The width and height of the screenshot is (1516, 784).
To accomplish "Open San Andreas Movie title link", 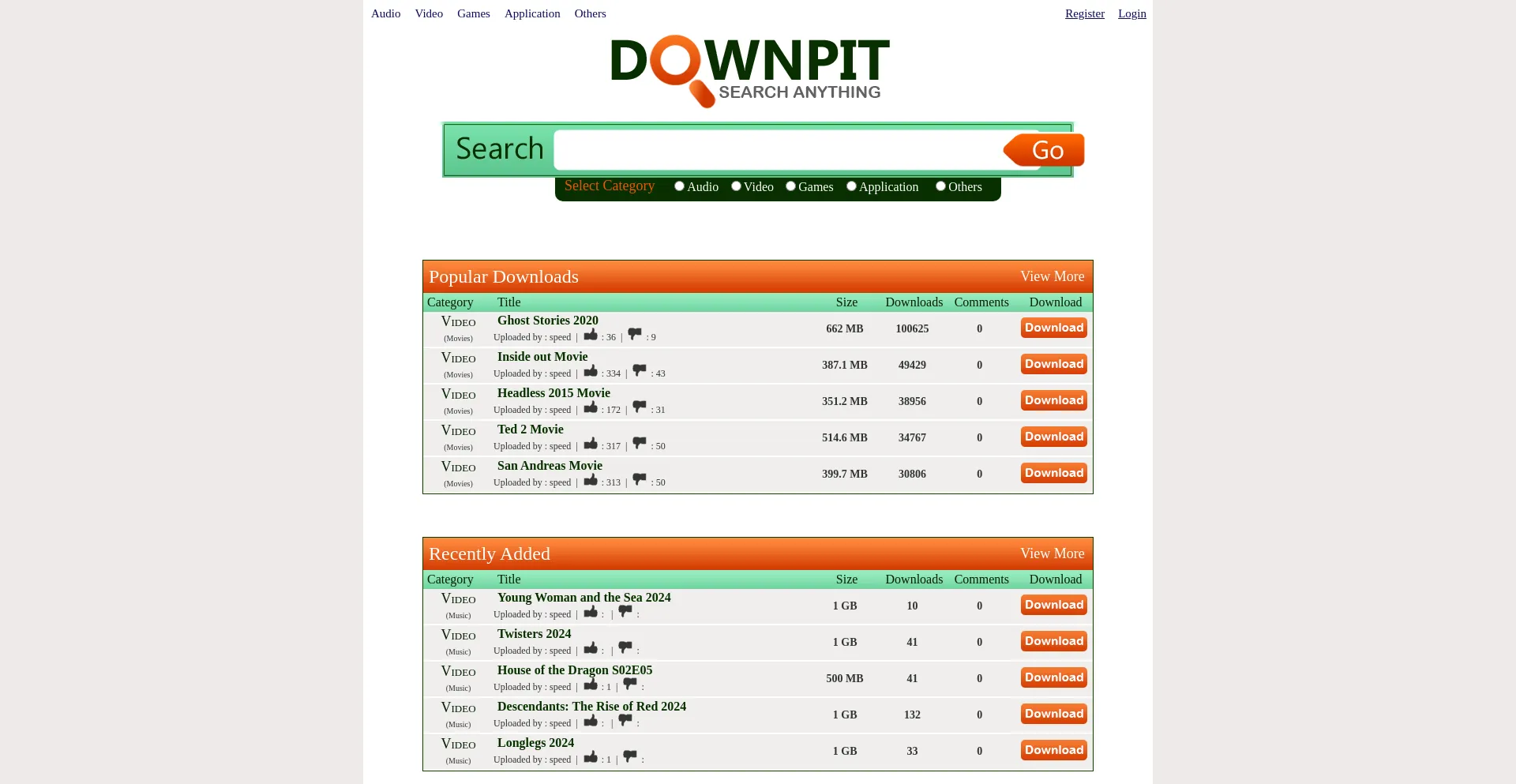I will (550, 466).
